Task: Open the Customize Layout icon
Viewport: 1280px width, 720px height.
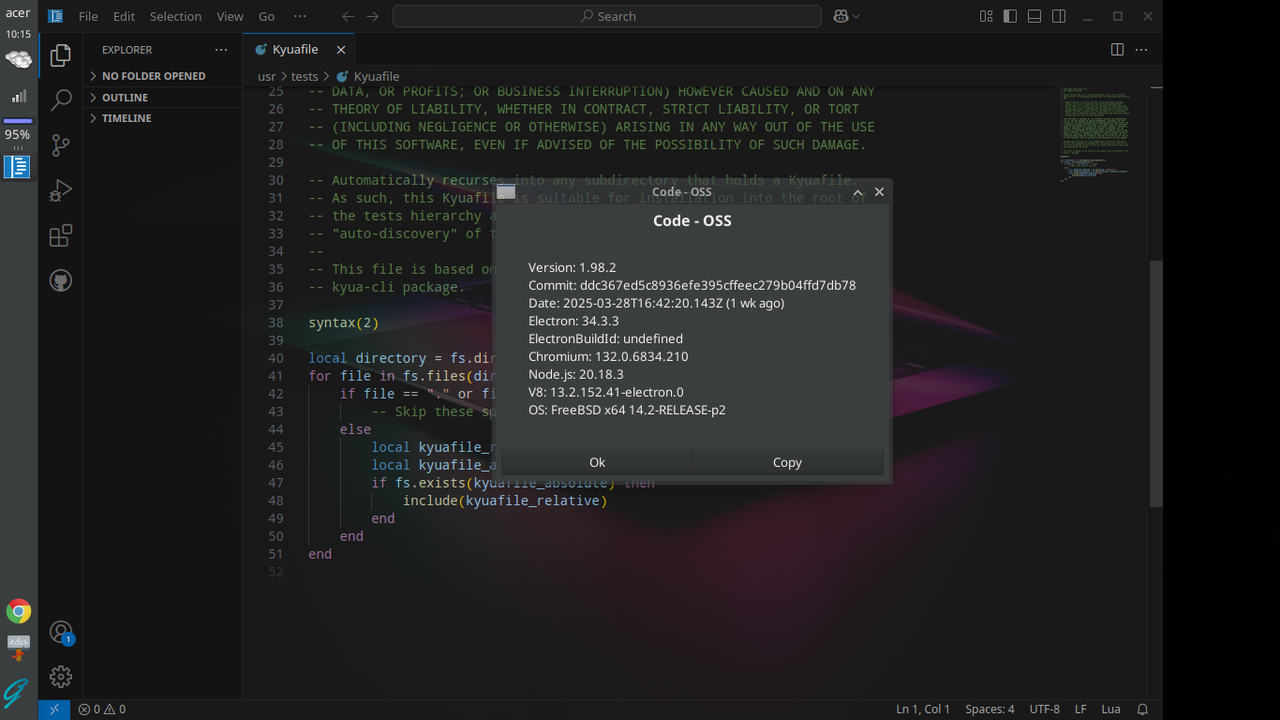Action: 986,16
